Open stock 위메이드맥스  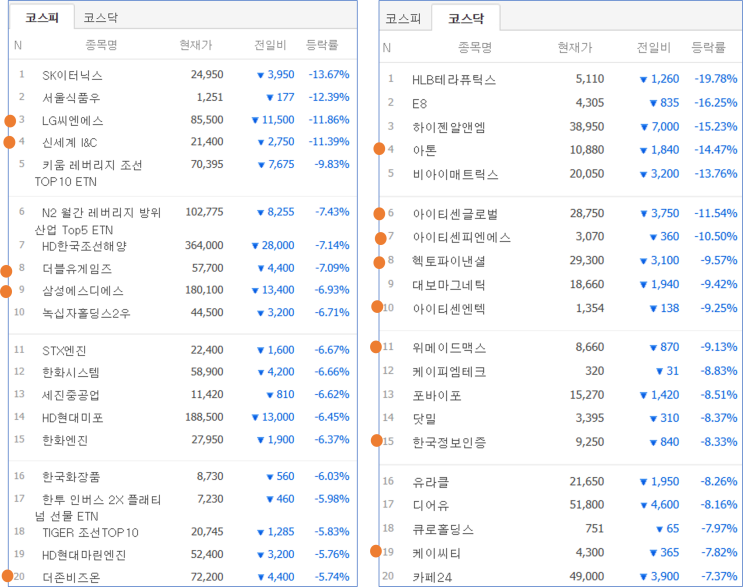click(x=449, y=348)
